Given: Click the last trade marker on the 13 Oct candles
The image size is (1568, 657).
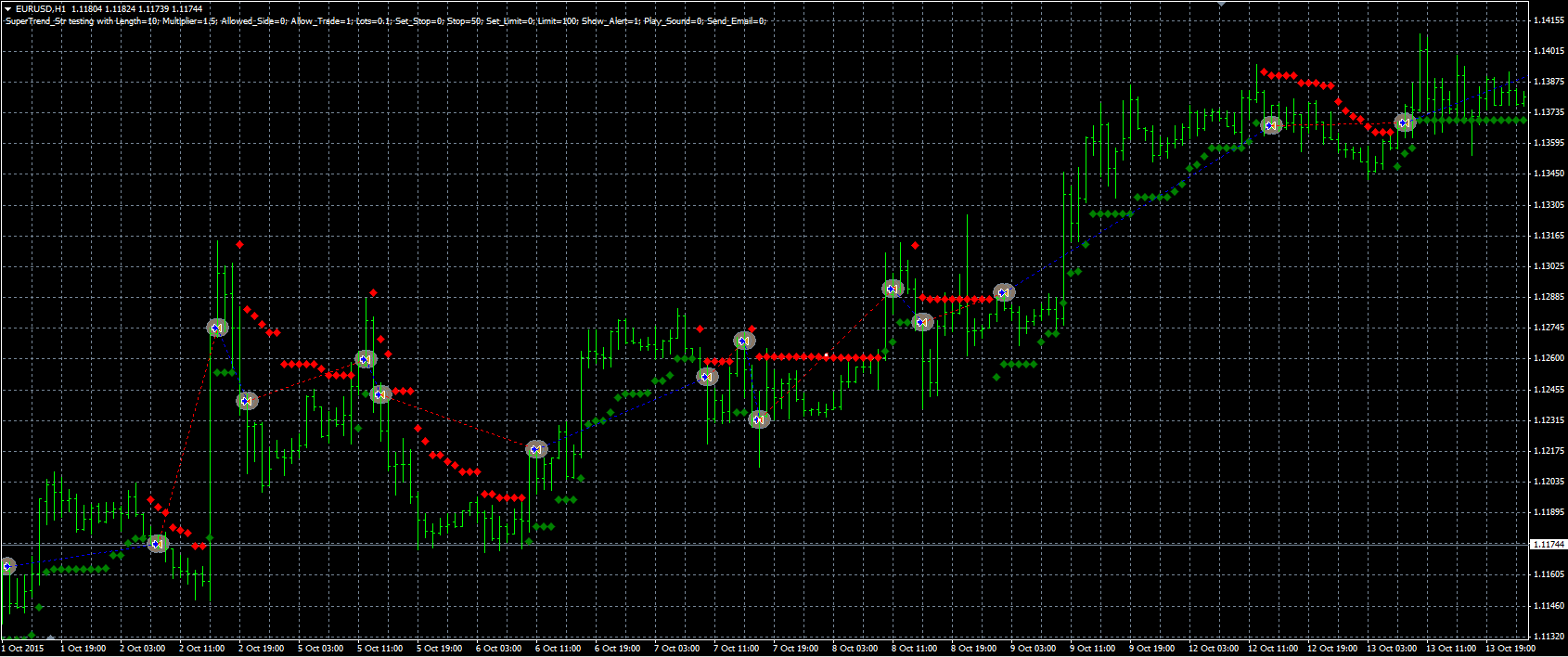Looking at the screenshot, I should point(1405,122).
